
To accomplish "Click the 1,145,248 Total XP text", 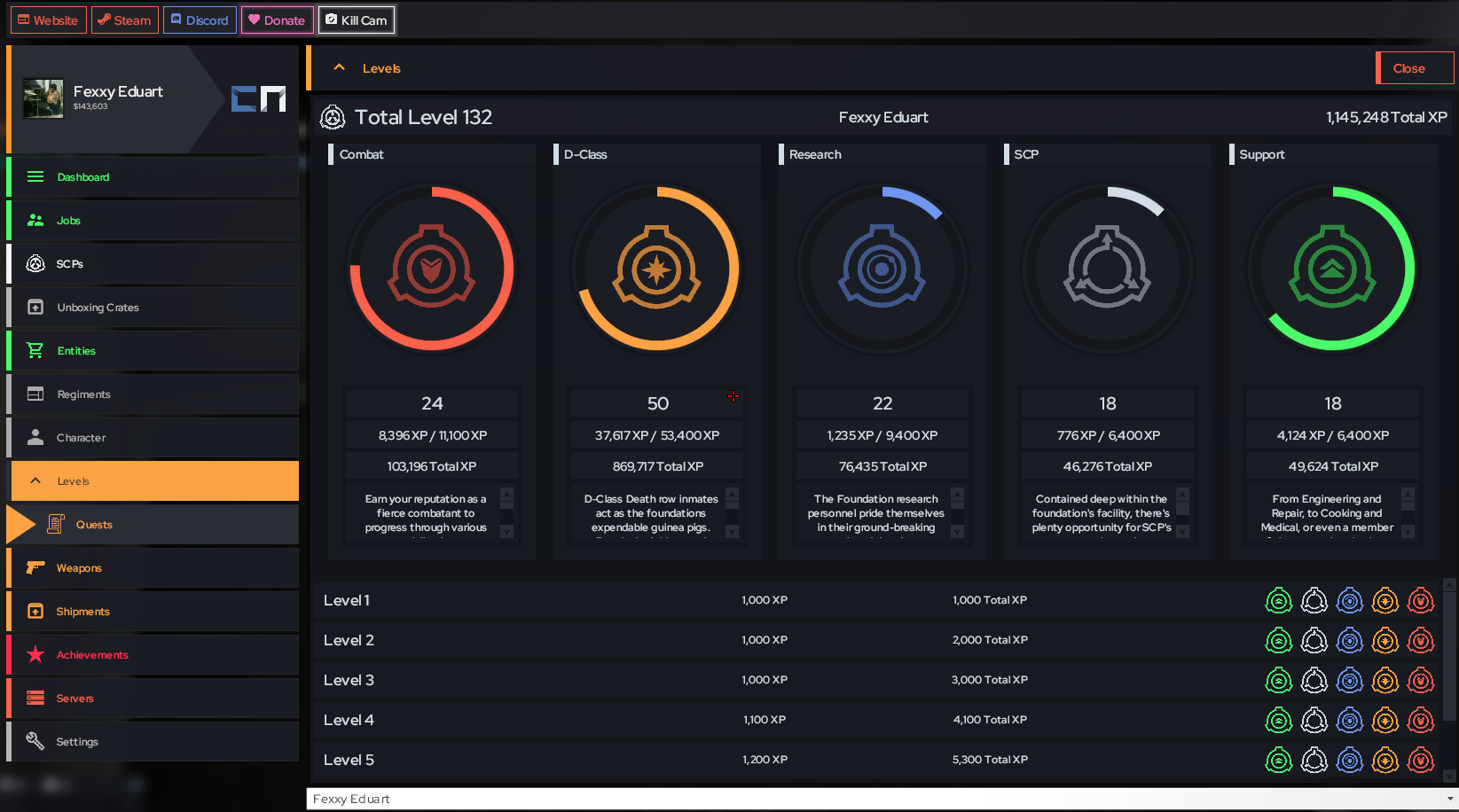I will point(1387,117).
